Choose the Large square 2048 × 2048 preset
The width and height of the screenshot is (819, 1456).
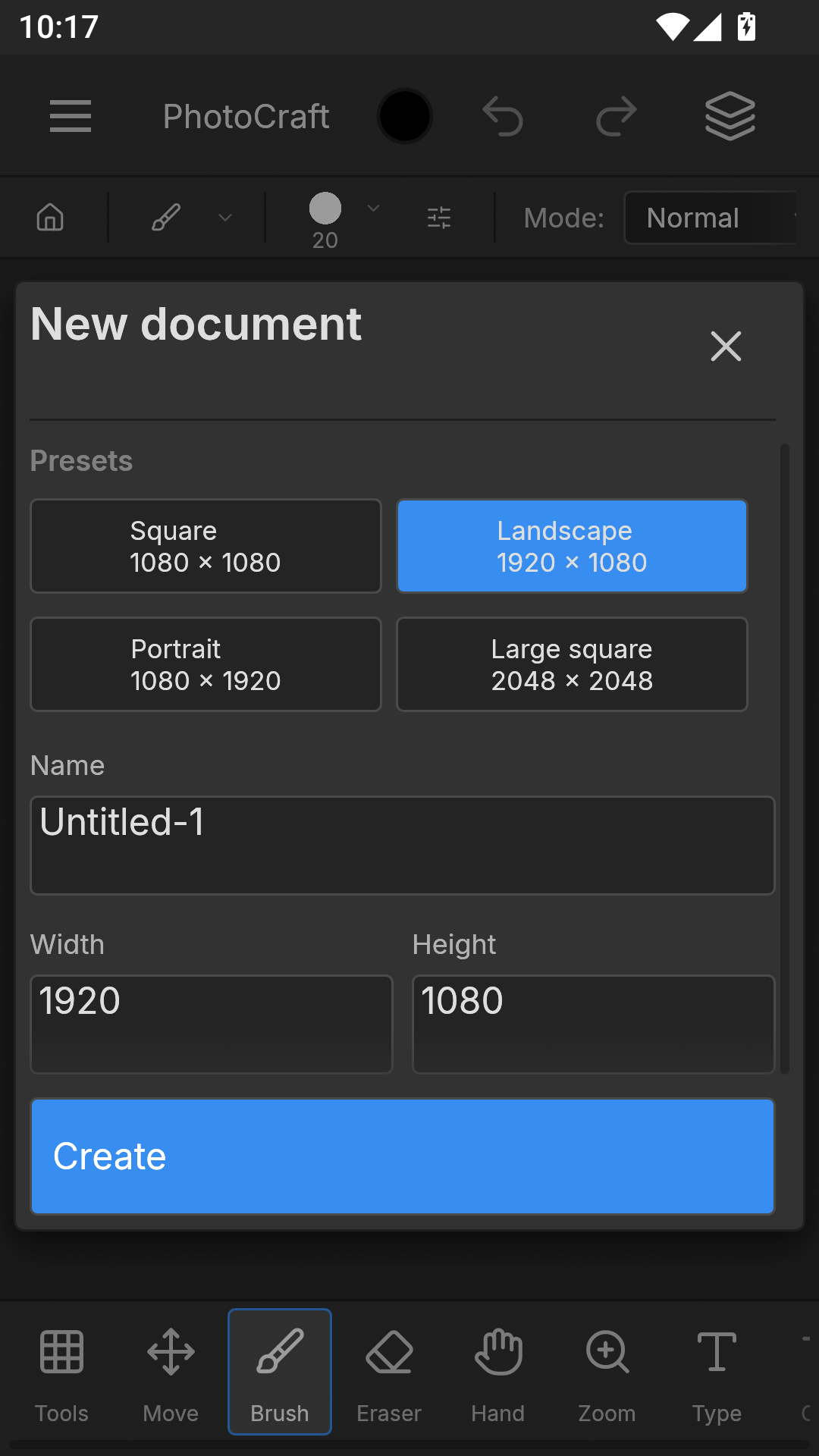(x=572, y=664)
